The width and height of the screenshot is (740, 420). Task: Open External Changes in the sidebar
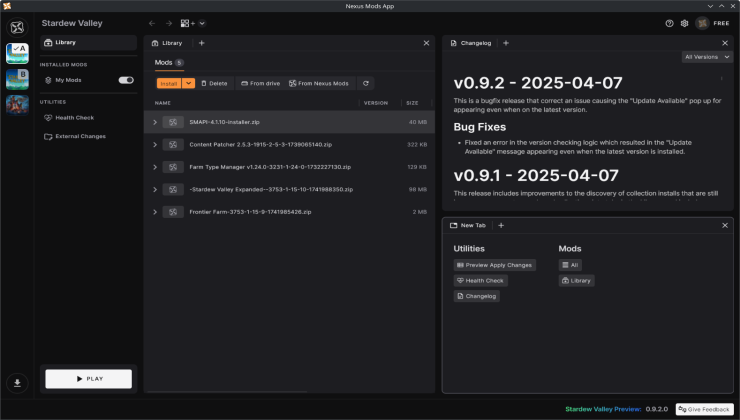[80, 136]
